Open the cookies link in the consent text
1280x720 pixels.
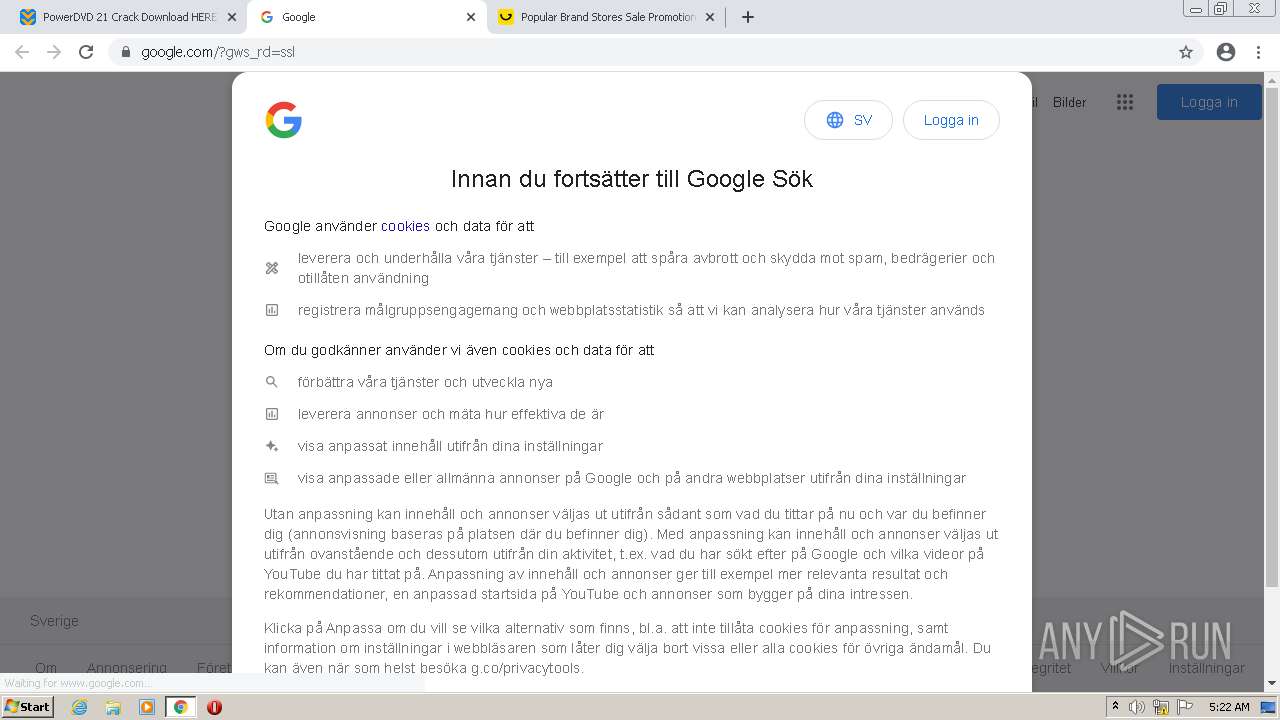coord(405,226)
